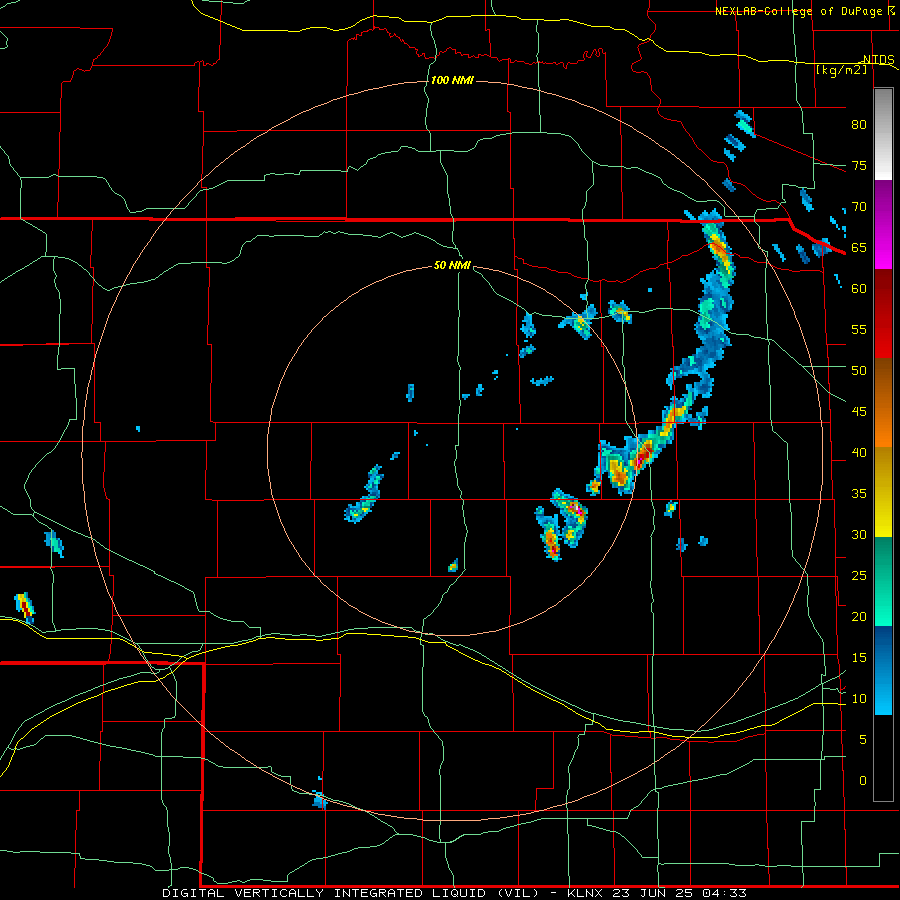This screenshot has height=900, width=900.
Task: Click the [kg/m2] units label
Action: 841,70
